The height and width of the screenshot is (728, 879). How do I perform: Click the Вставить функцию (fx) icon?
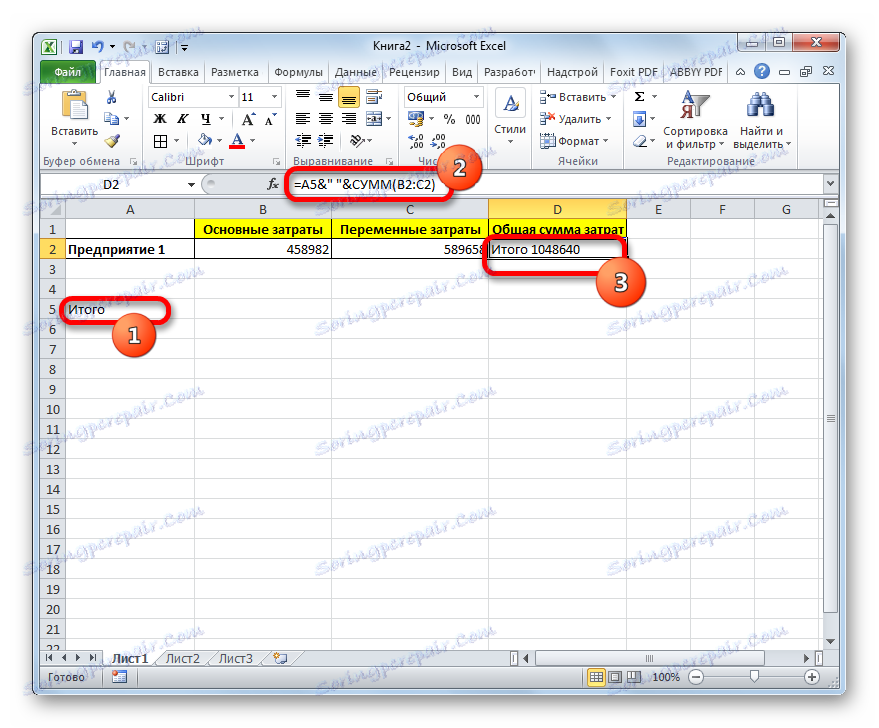[271, 184]
